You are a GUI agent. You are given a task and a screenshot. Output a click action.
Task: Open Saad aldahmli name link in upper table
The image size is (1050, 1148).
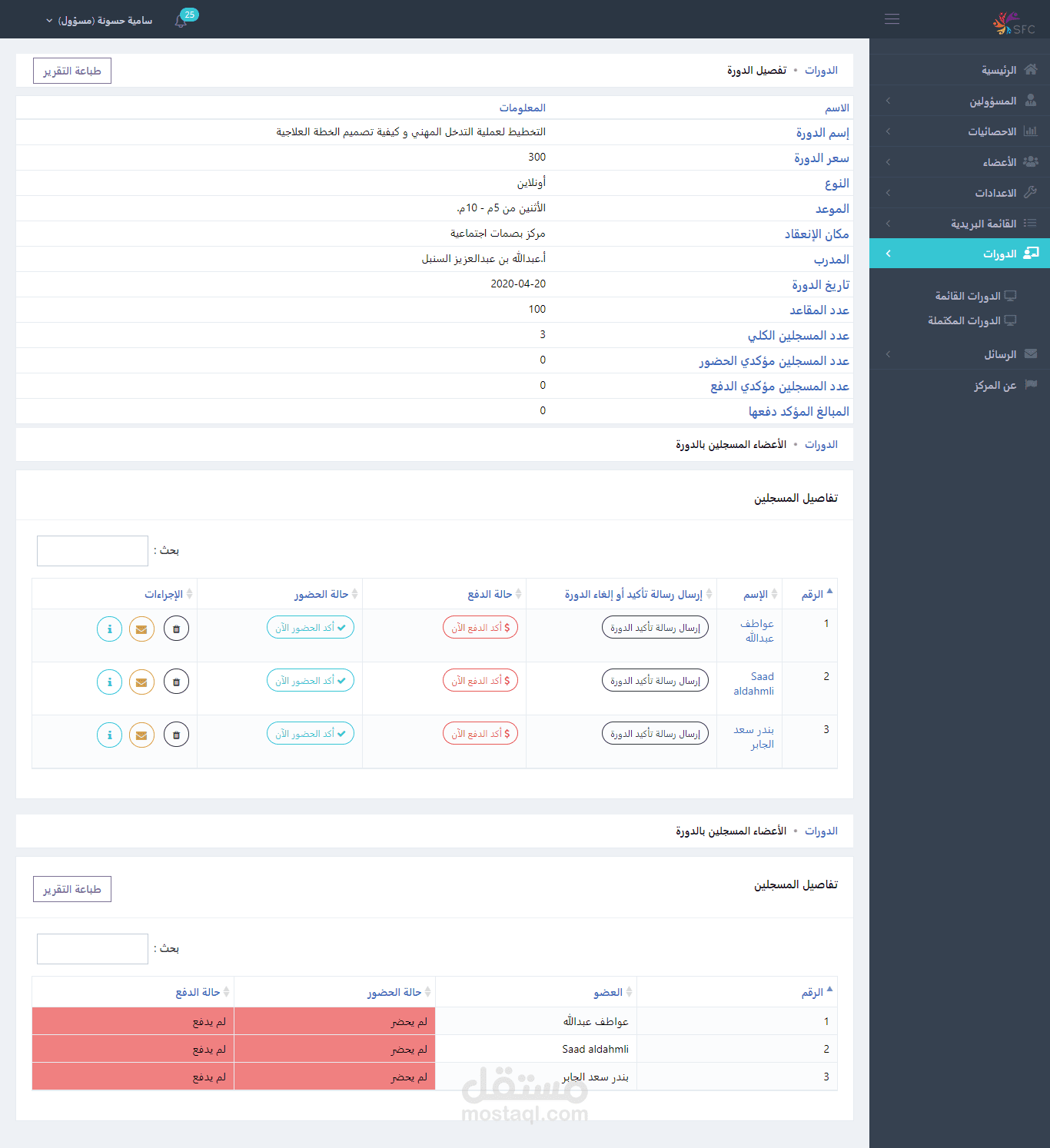tap(753, 684)
